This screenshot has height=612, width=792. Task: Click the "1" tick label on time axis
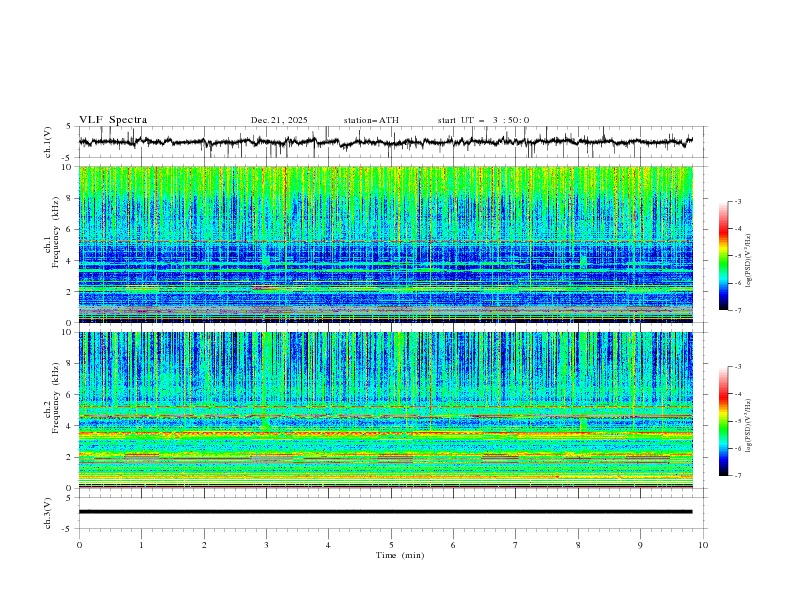click(x=141, y=545)
